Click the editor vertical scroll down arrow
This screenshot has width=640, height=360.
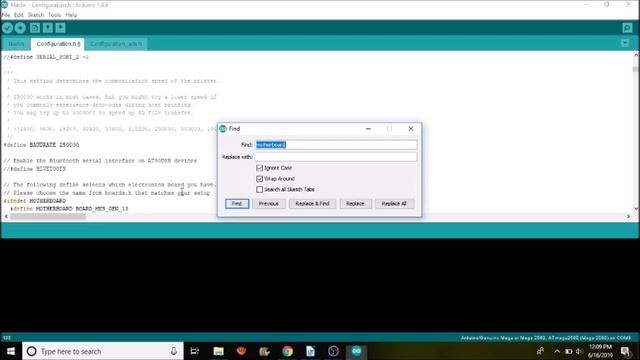636,209
